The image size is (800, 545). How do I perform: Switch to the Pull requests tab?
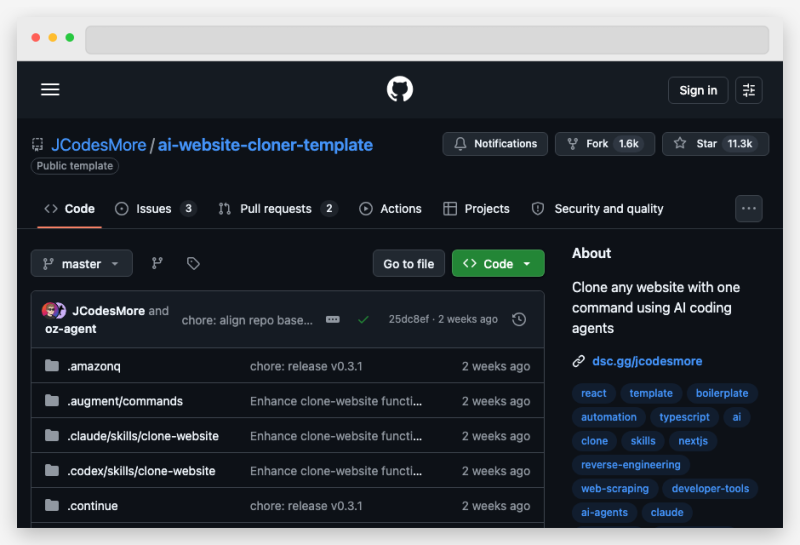pyautogui.click(x=277, y=209)
